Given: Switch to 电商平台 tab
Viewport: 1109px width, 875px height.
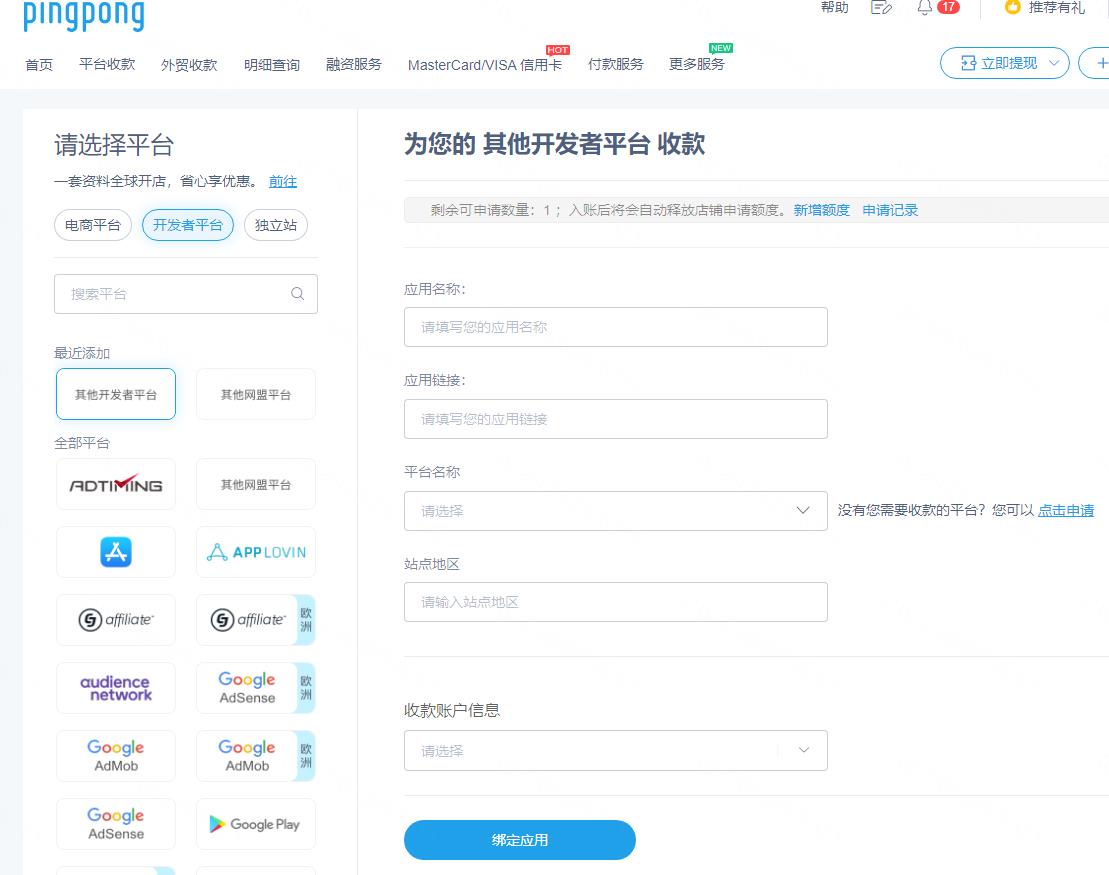Looking at the screenshot, I should (x=93, y=225).
